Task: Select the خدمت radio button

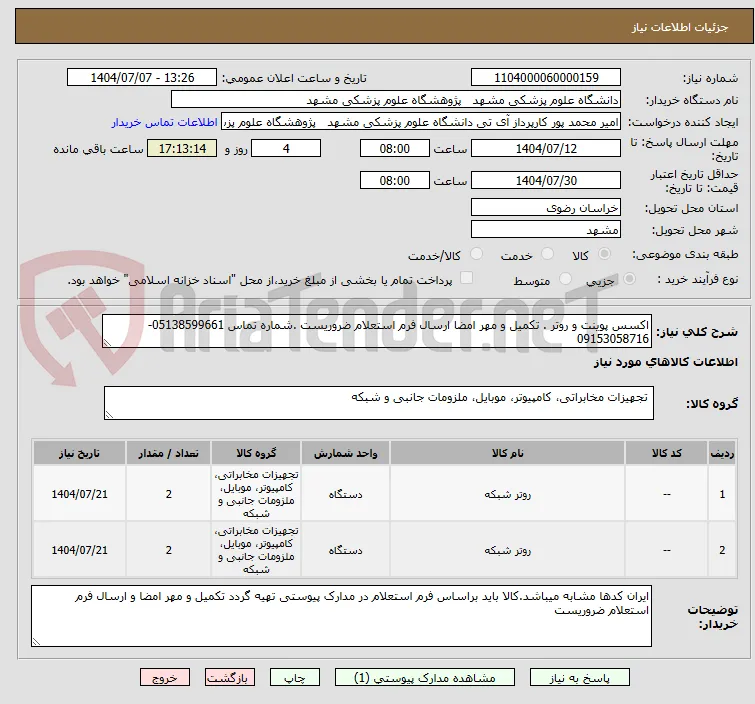Action: (547, 254)
